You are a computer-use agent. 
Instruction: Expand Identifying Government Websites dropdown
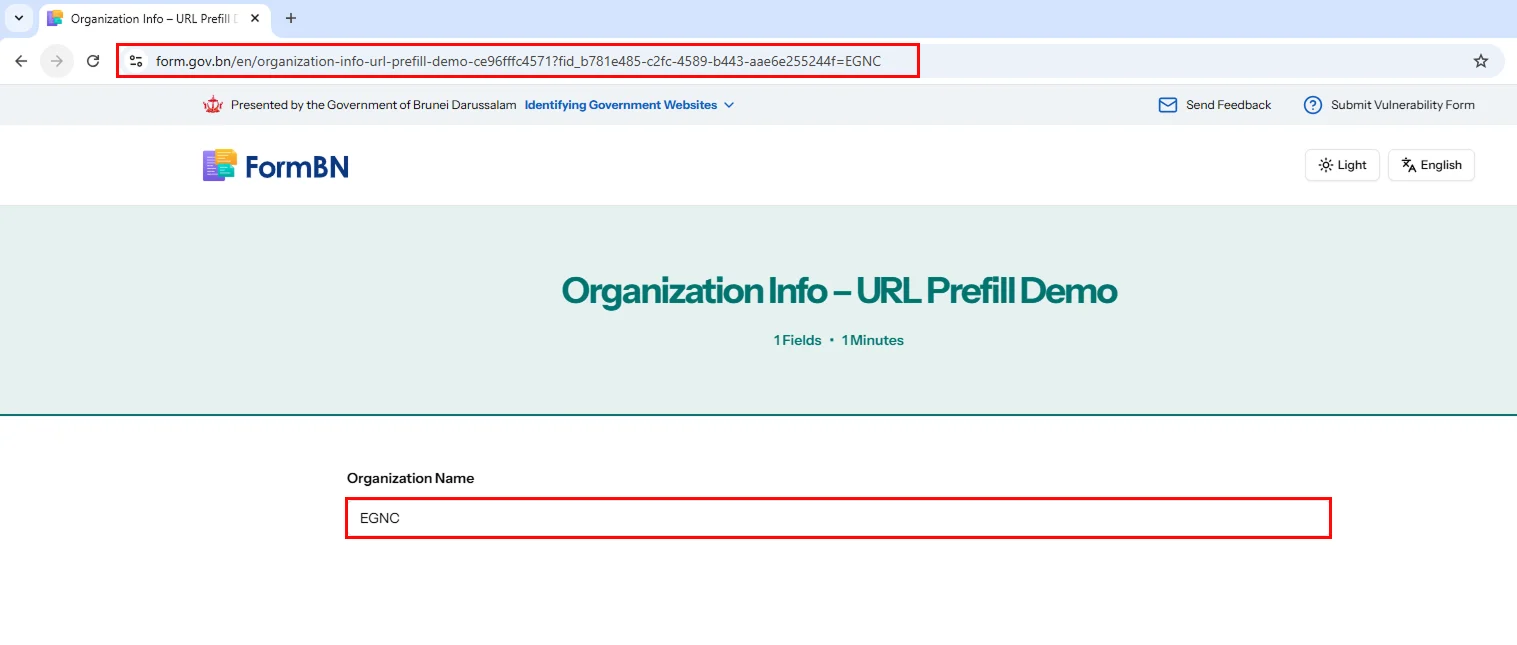(729, 105)
